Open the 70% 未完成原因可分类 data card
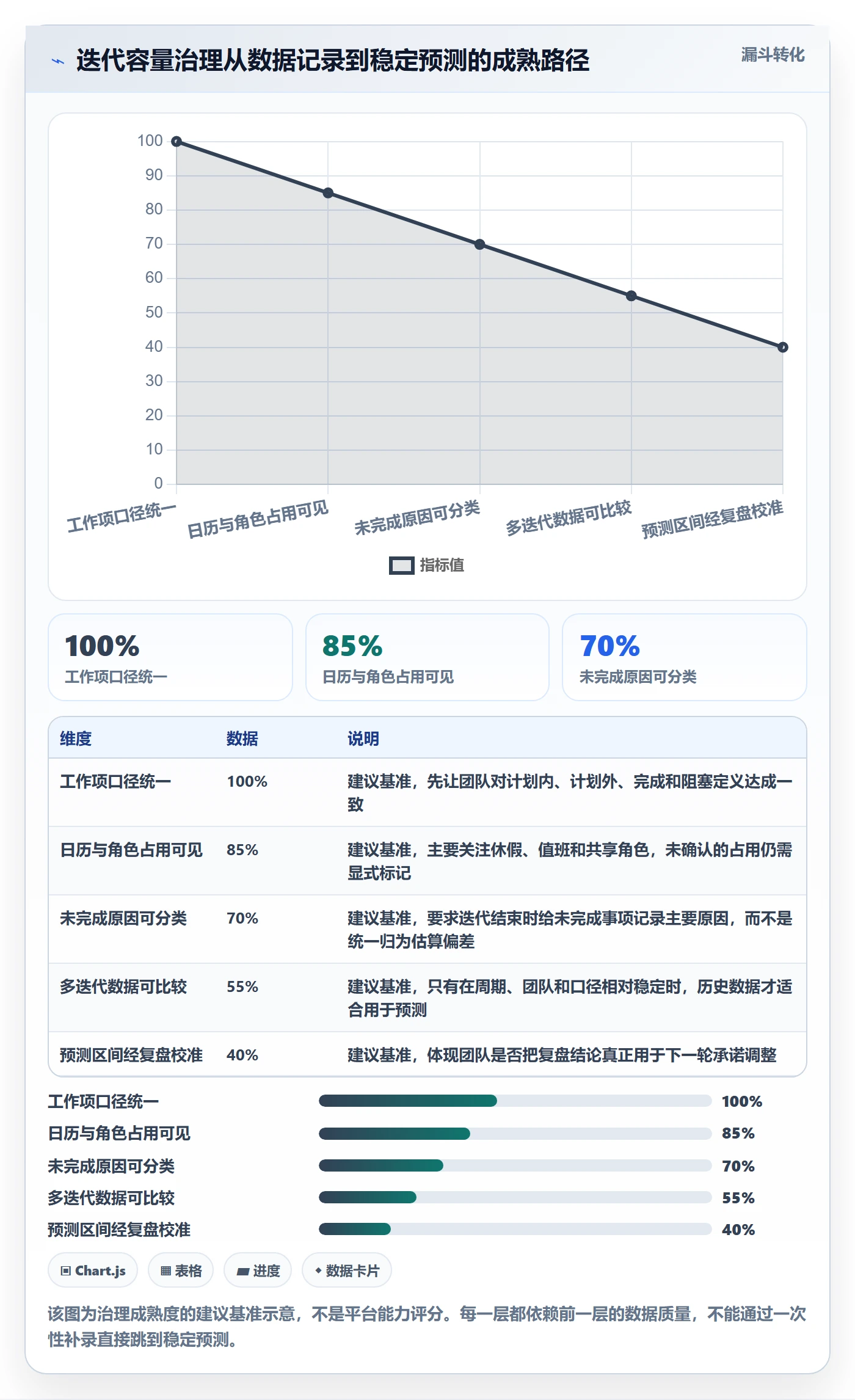This screenshot has width=855, height=1400. [685, 657]
